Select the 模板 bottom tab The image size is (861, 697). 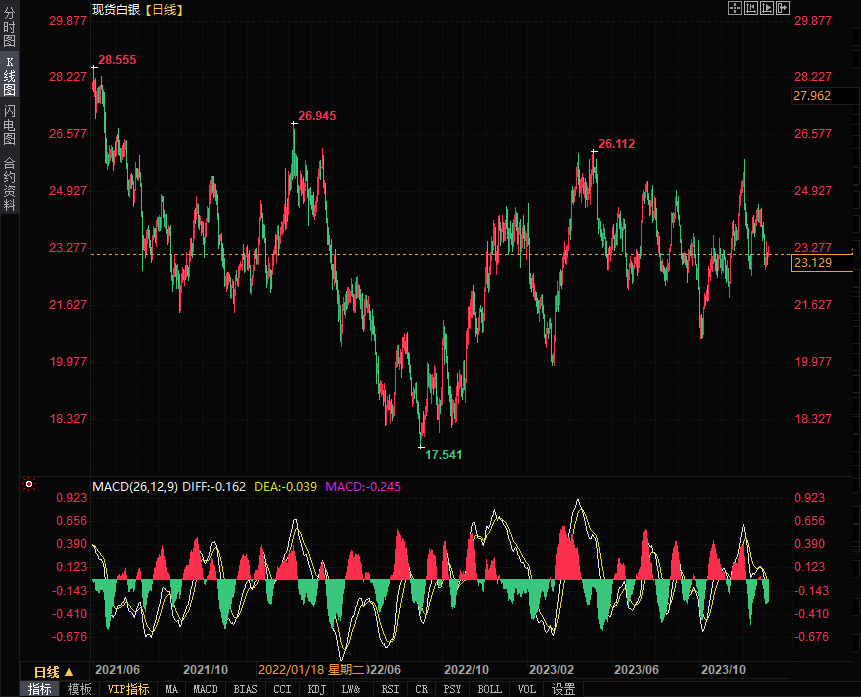80,689
